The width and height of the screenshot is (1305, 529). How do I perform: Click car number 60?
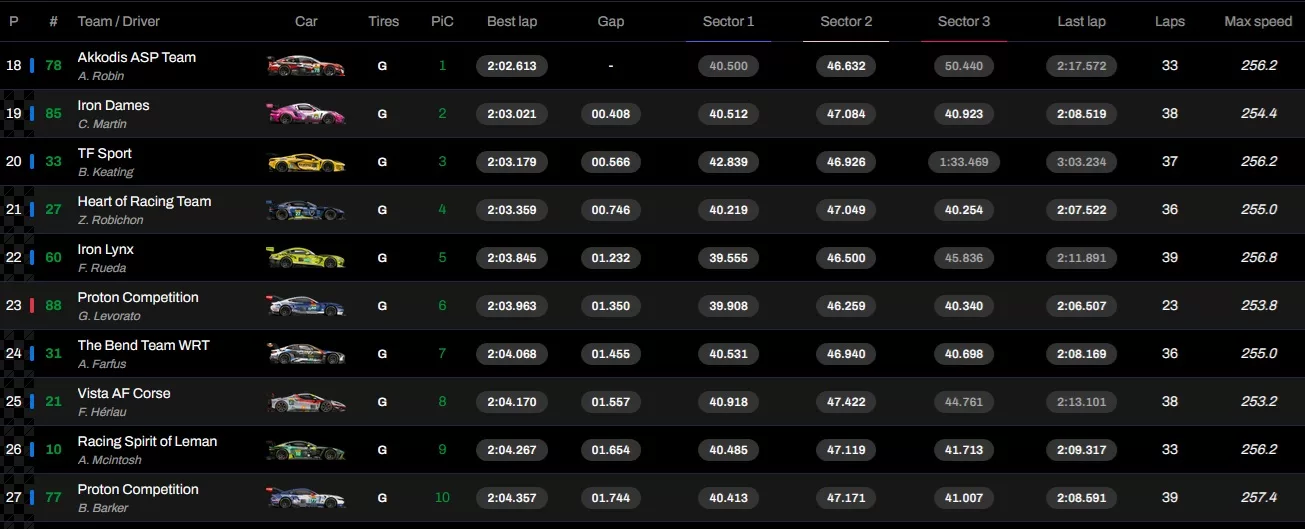(53, 258)
